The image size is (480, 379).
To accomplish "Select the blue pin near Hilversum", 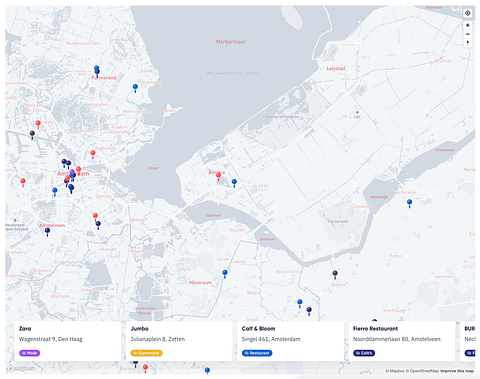I will coord(225,274).
